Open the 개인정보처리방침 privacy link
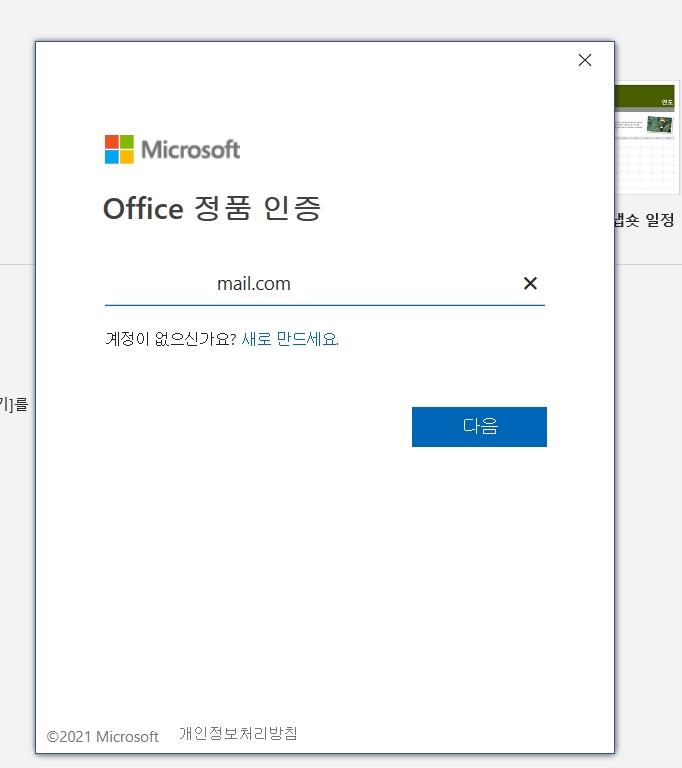Screen dimensions: 682x768 [238, 733]
